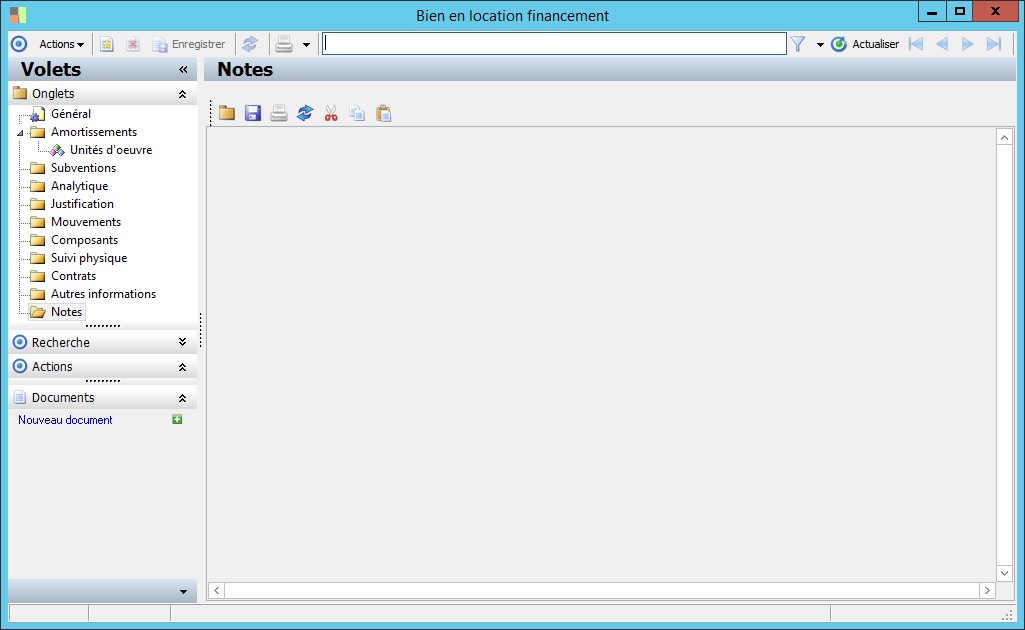Open the Suivi physique folder
The image size is (1025, 630).
(89, 258)
